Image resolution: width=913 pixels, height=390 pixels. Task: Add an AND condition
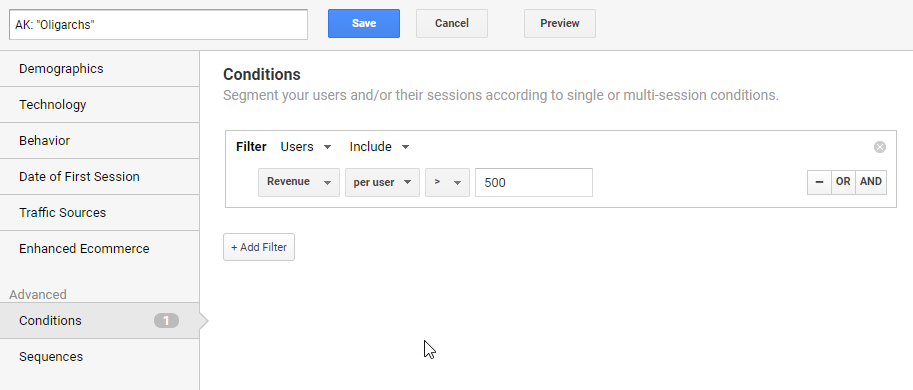coord(871,182)
